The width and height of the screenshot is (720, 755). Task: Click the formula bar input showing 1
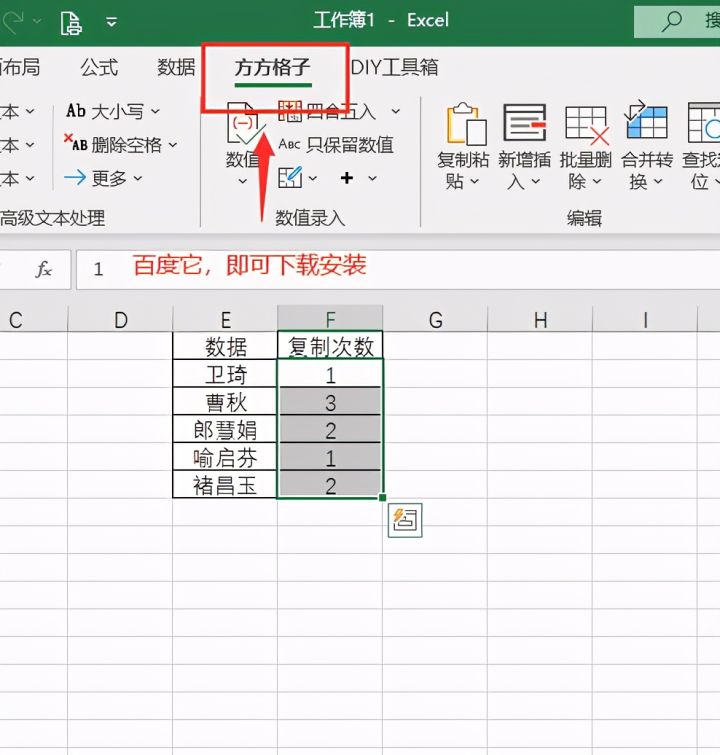coord(398,269)
